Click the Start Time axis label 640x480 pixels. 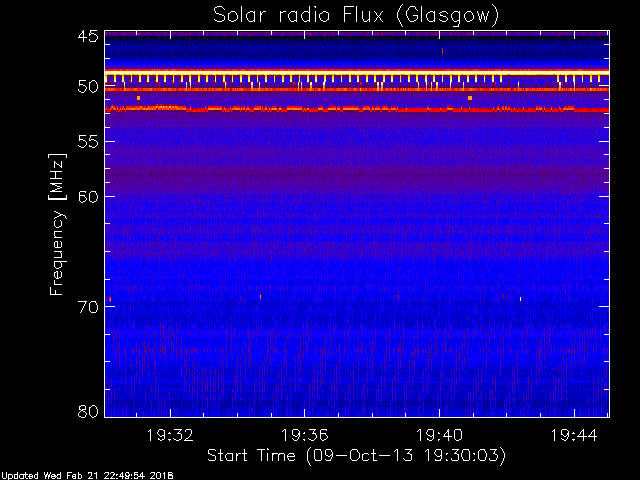356,456
